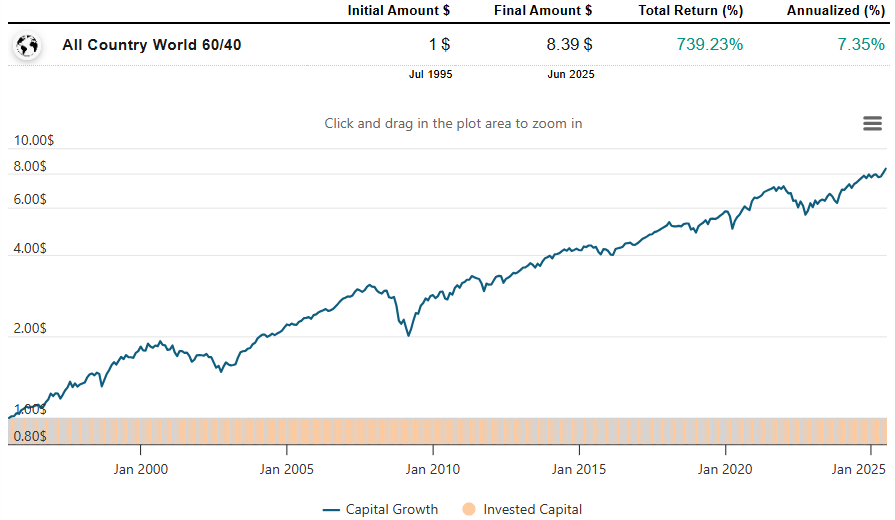This screenshot has height=520, width=895.
Task: Click the Jun 2025 end date
Action: click(571, 75)
